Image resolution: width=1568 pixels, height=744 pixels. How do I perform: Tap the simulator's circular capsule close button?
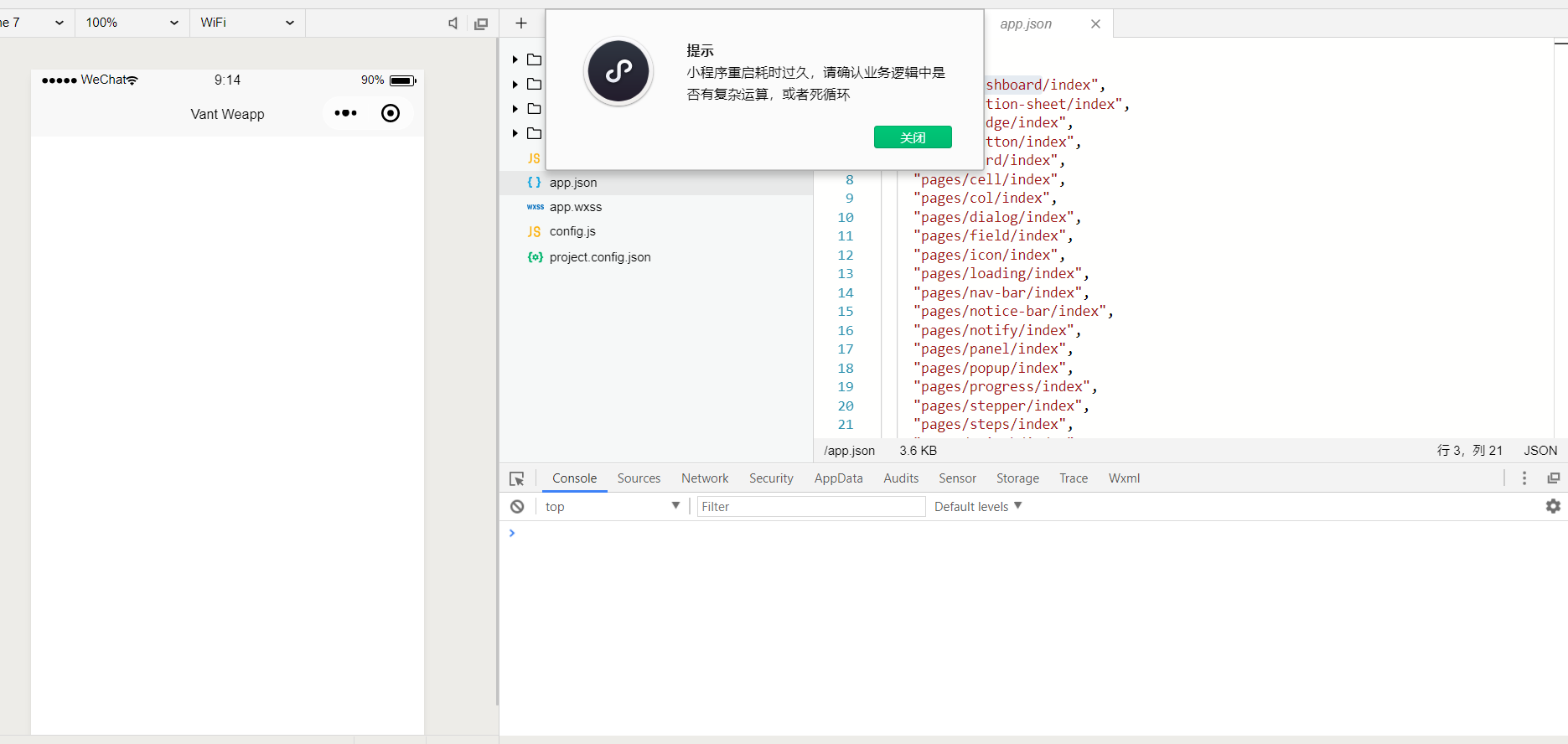coord(391,113)
